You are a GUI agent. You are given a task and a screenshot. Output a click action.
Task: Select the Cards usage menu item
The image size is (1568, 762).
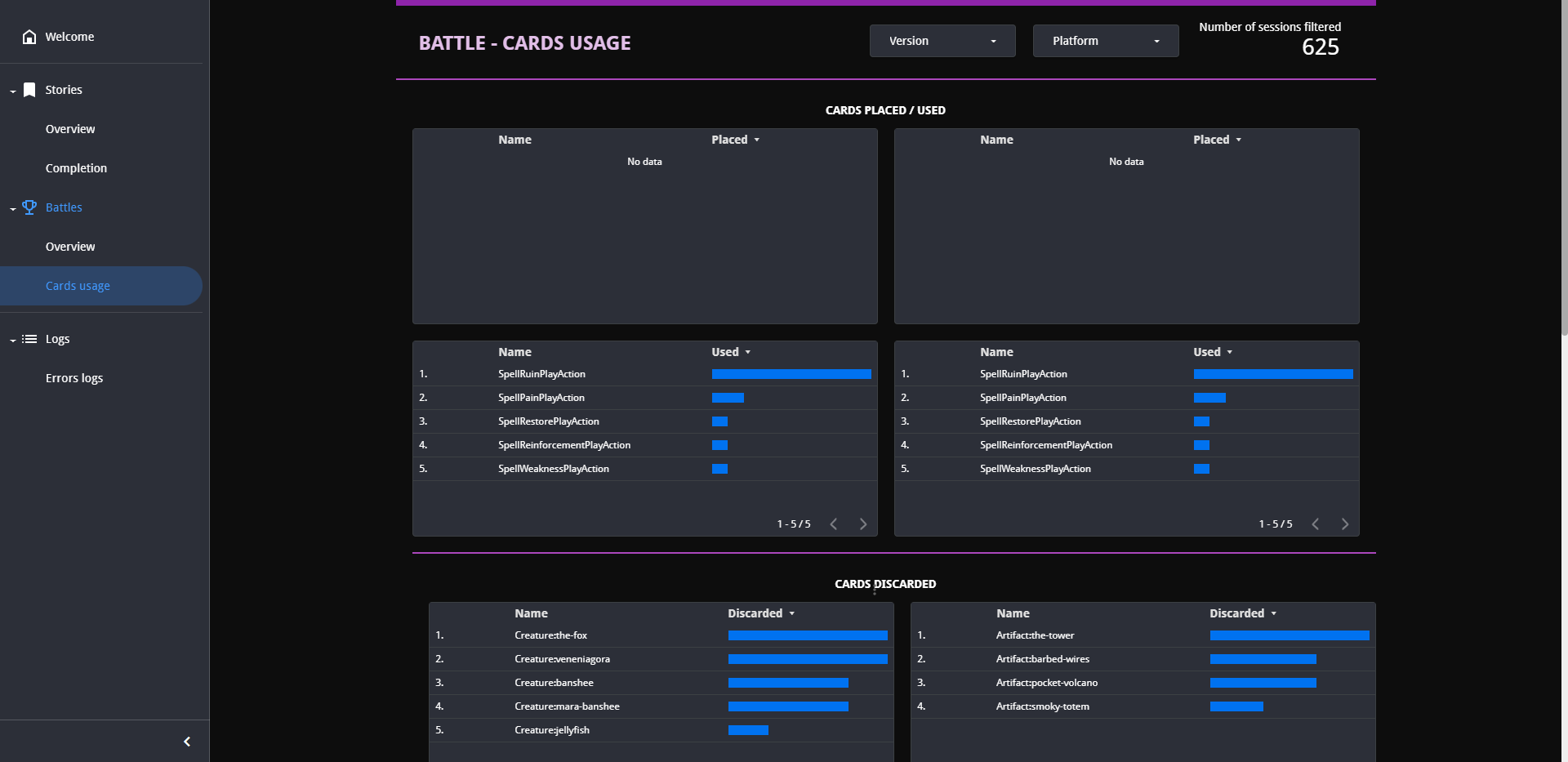tap(101, 286)
